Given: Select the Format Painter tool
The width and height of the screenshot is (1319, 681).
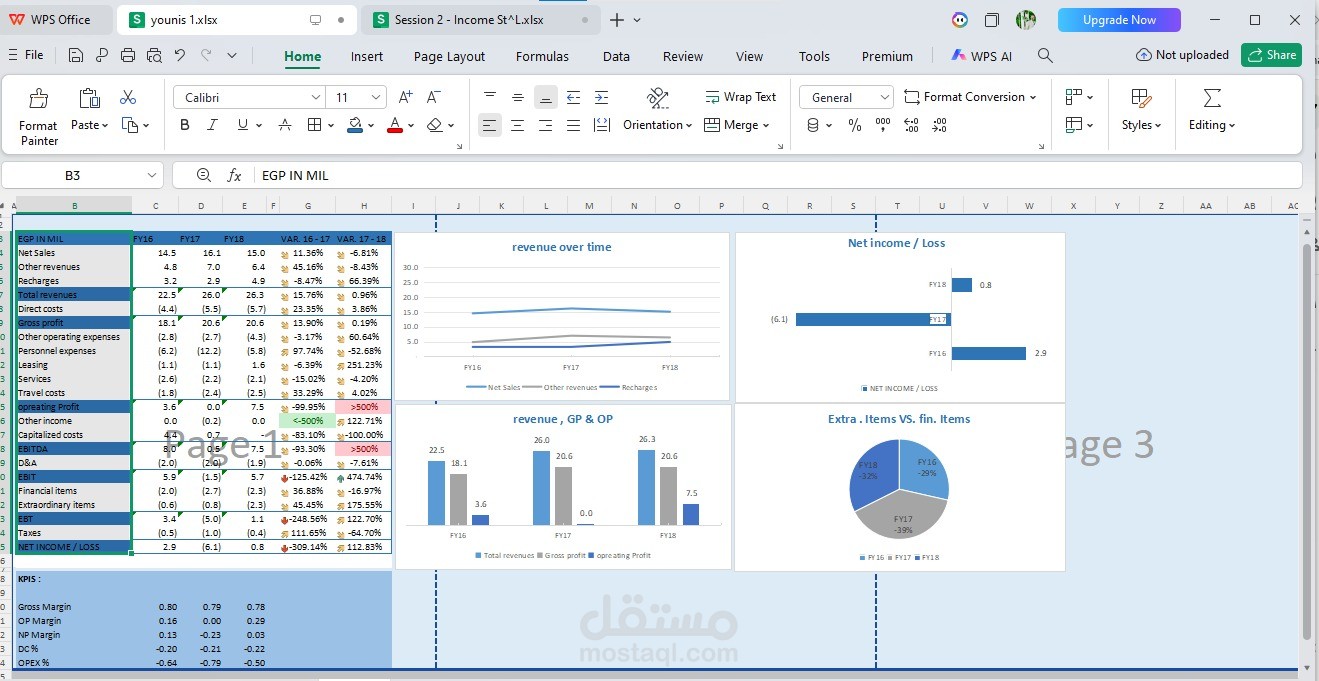Looking at the screenshot, I should click(39, 116).
